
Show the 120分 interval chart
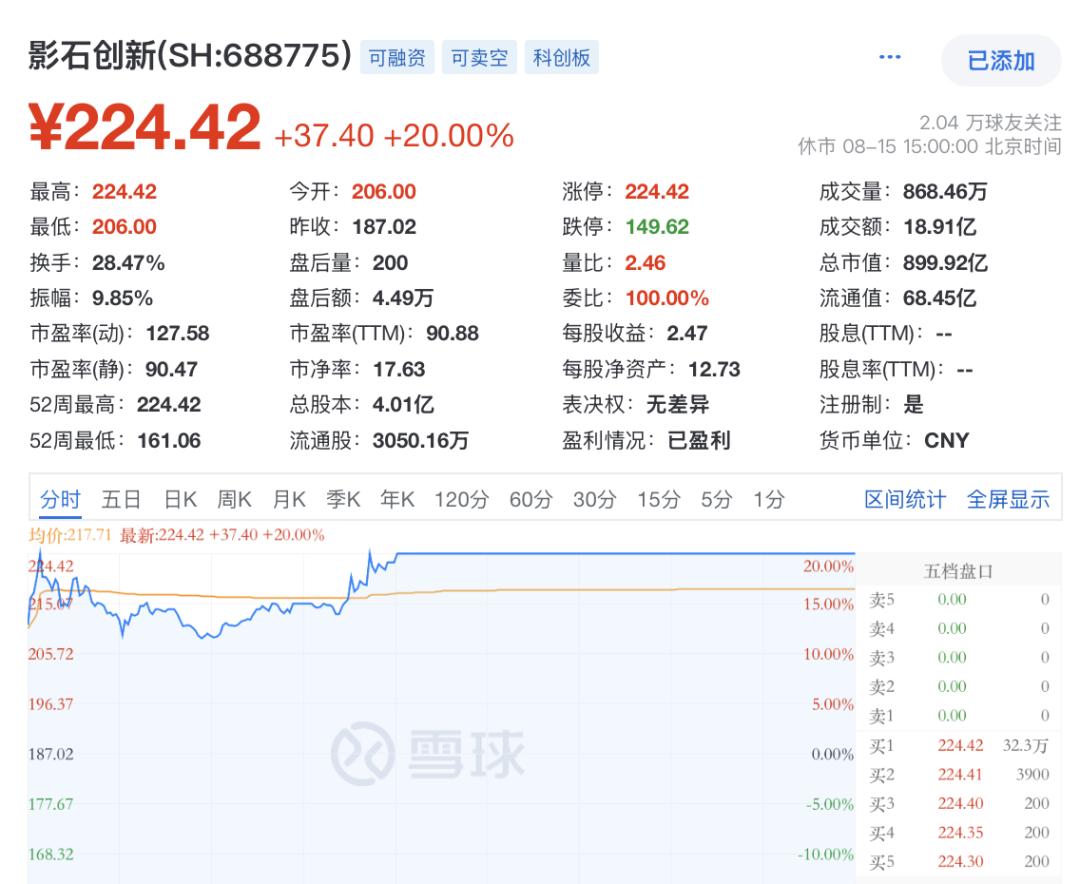pos(461,499)
